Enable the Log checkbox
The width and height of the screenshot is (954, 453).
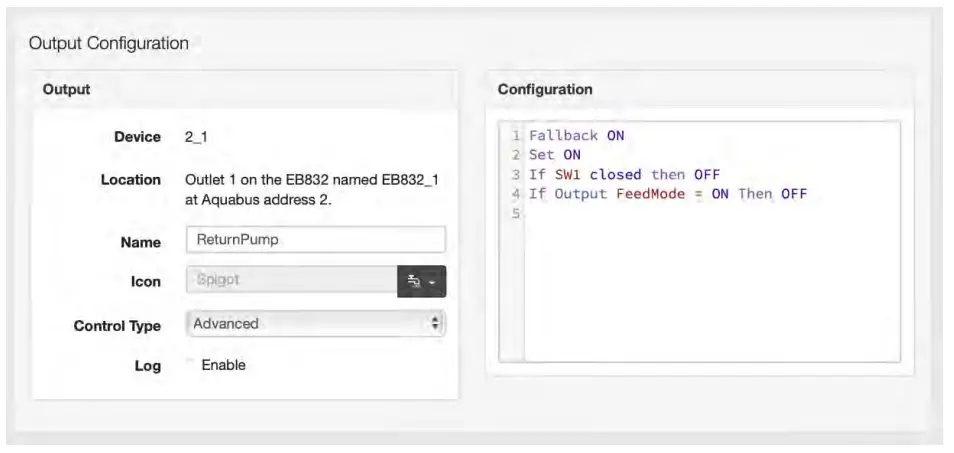(190, 364)
